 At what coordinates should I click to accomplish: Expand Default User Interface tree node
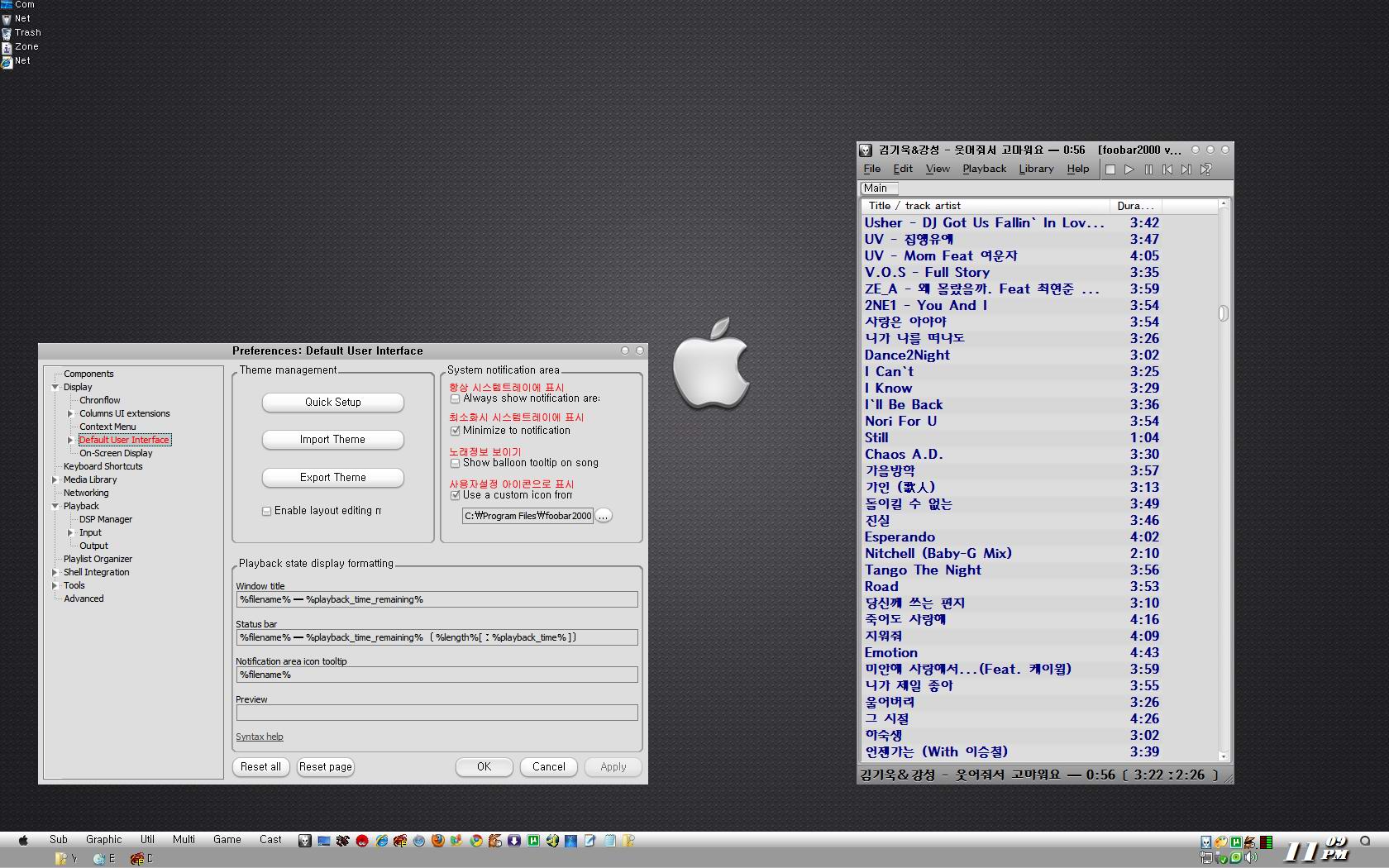pos(70,440)
